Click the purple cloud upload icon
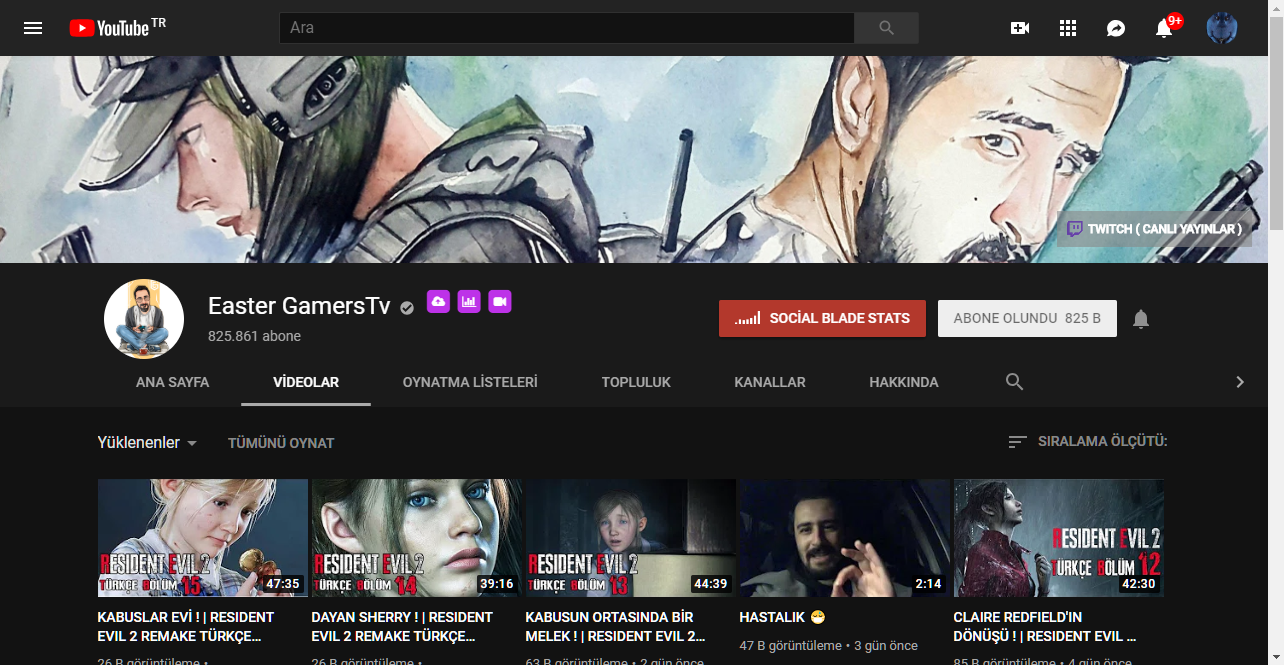1284x665 pixels. (x=438, y=301)
